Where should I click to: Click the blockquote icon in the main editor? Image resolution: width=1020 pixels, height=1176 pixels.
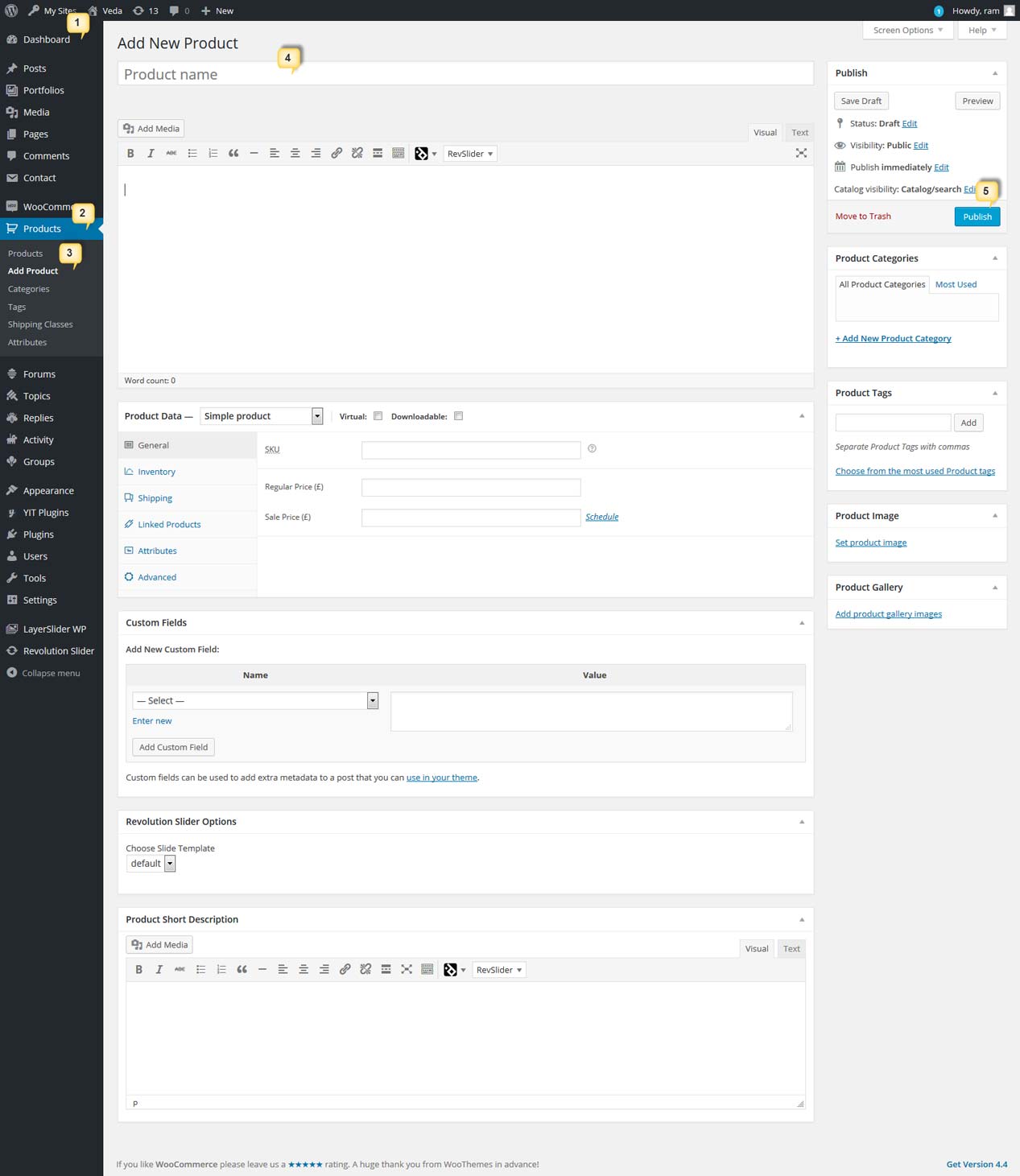tap(233, 154)
